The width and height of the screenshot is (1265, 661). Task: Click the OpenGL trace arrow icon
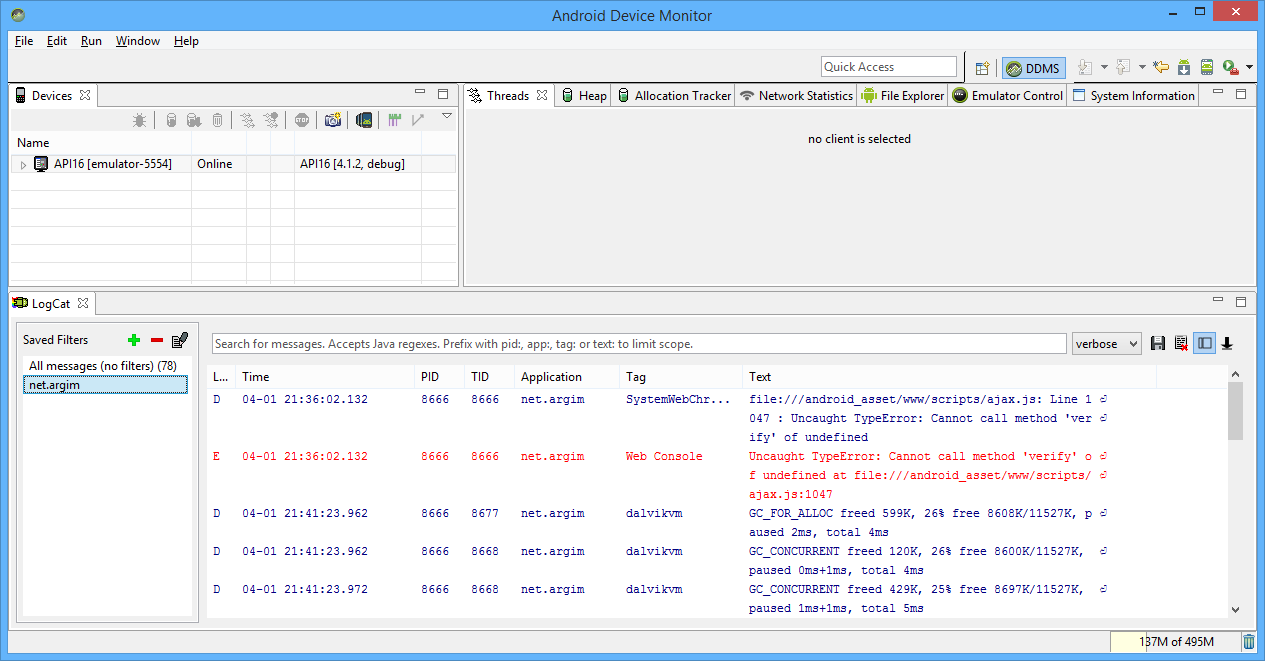[x=418, y=120]
